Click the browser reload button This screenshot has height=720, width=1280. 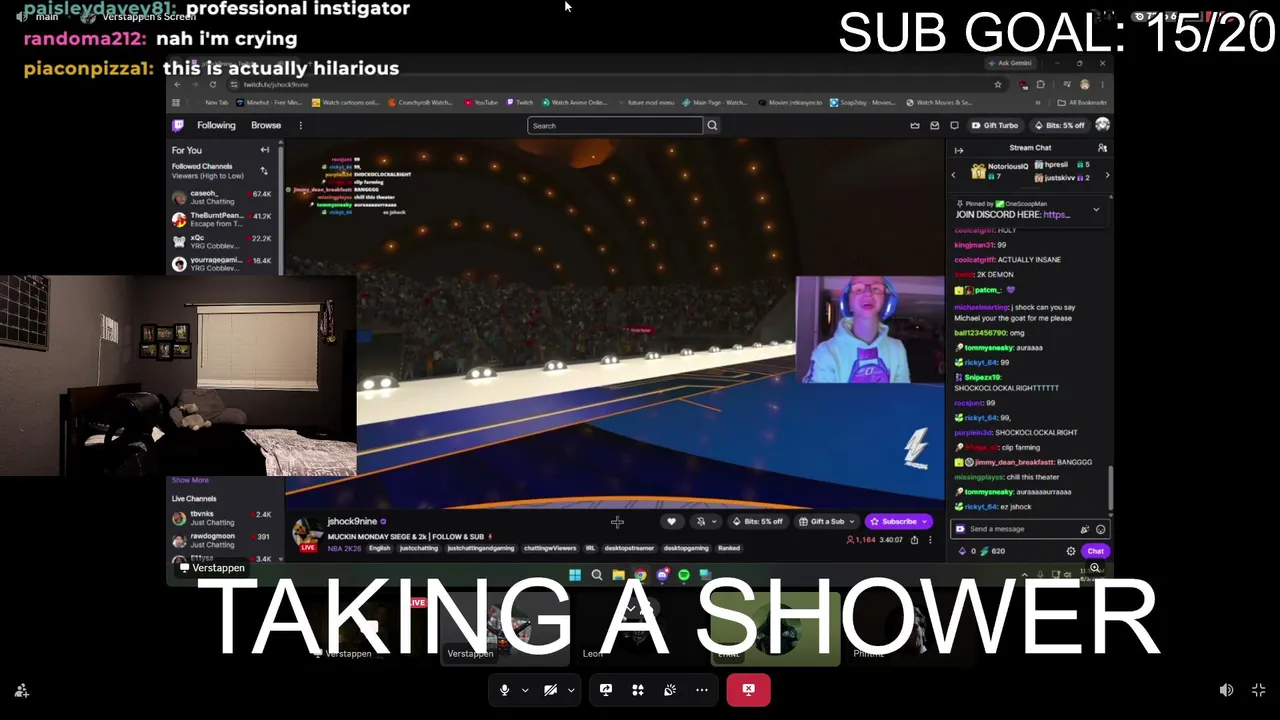[x=212, y=85]
